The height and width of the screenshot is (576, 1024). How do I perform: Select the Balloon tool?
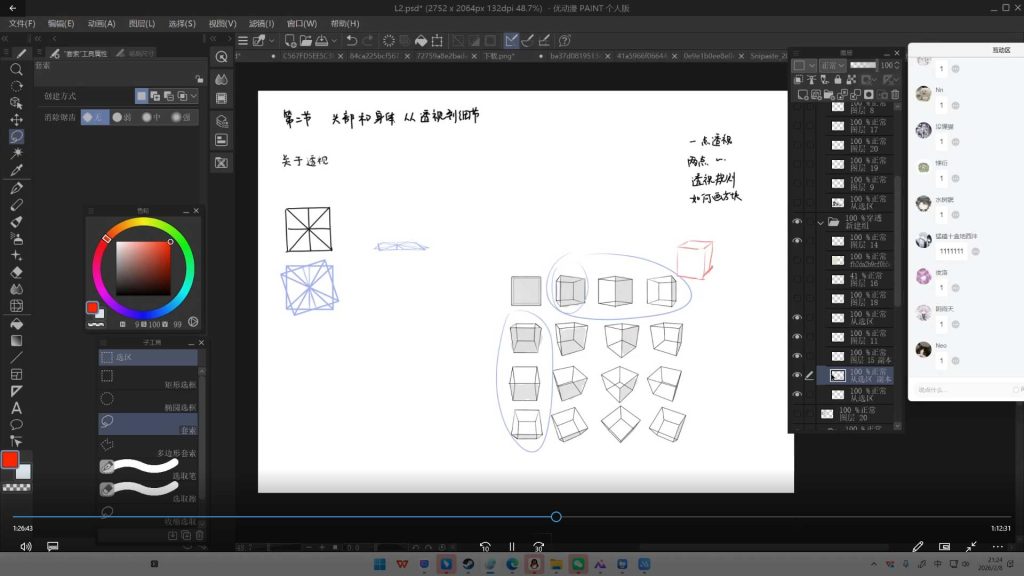[x=16, y=424]
